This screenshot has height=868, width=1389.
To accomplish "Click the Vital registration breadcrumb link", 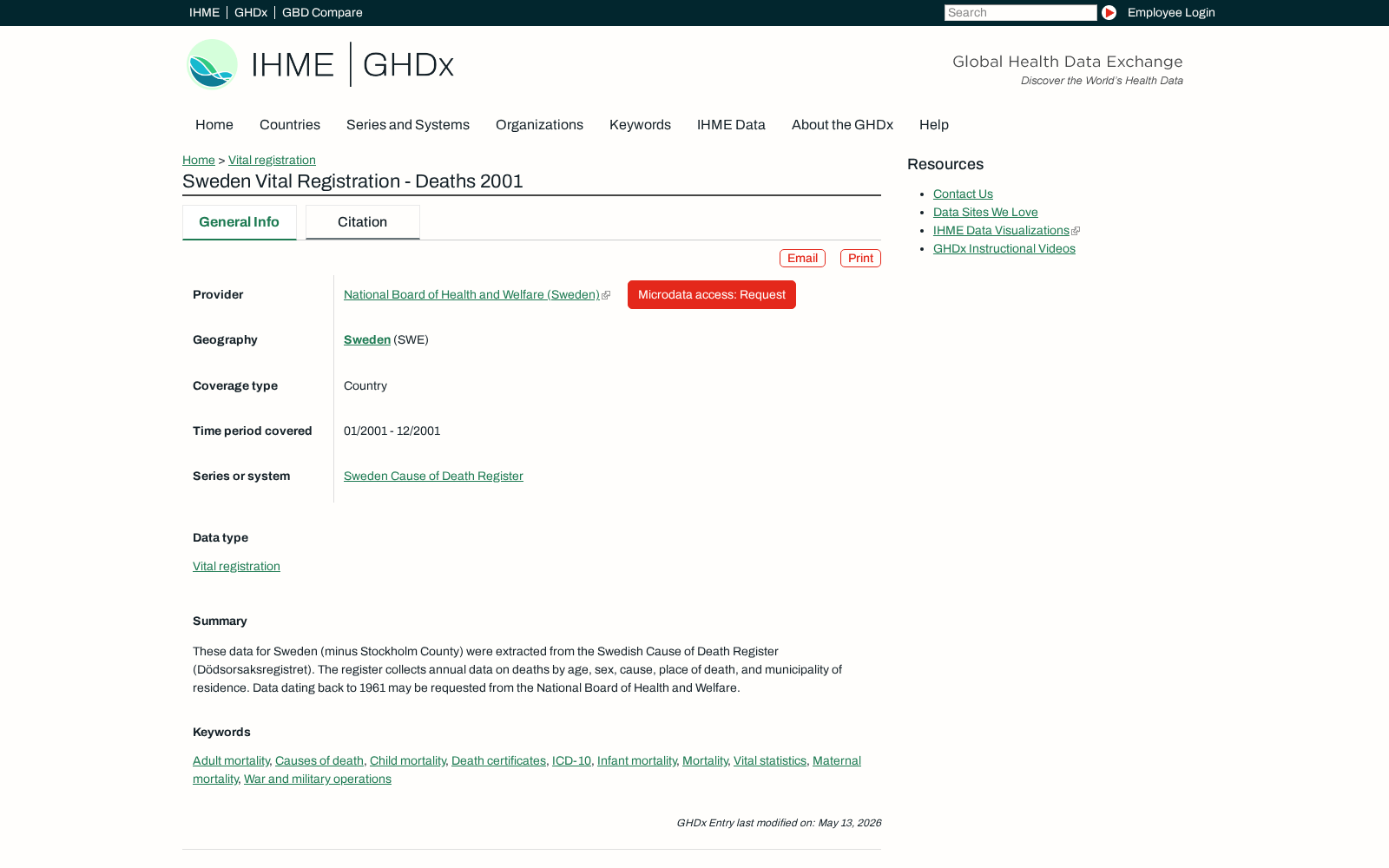I will point(272,161).
